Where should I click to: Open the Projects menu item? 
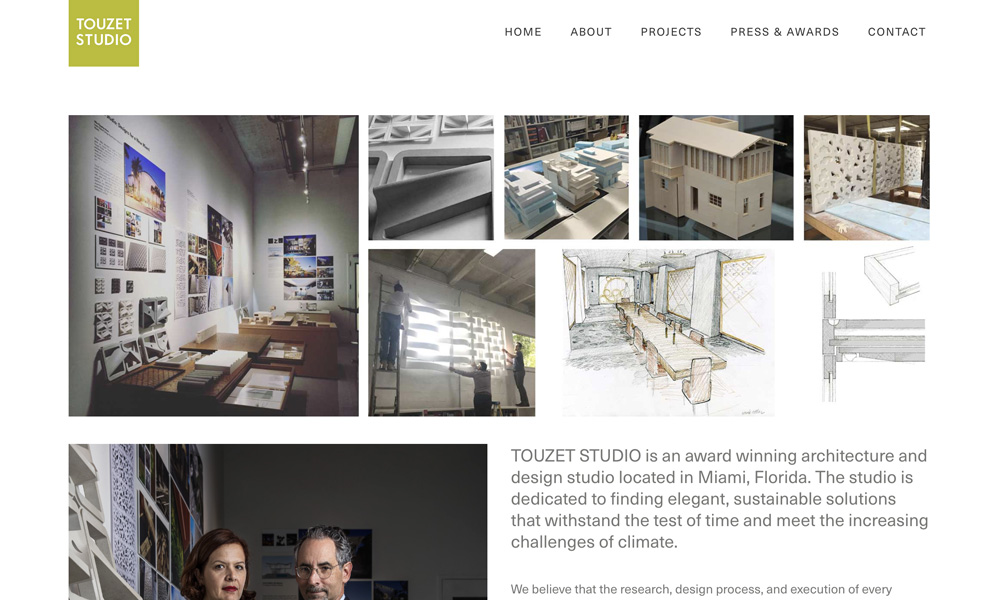[x=671, y=32]
